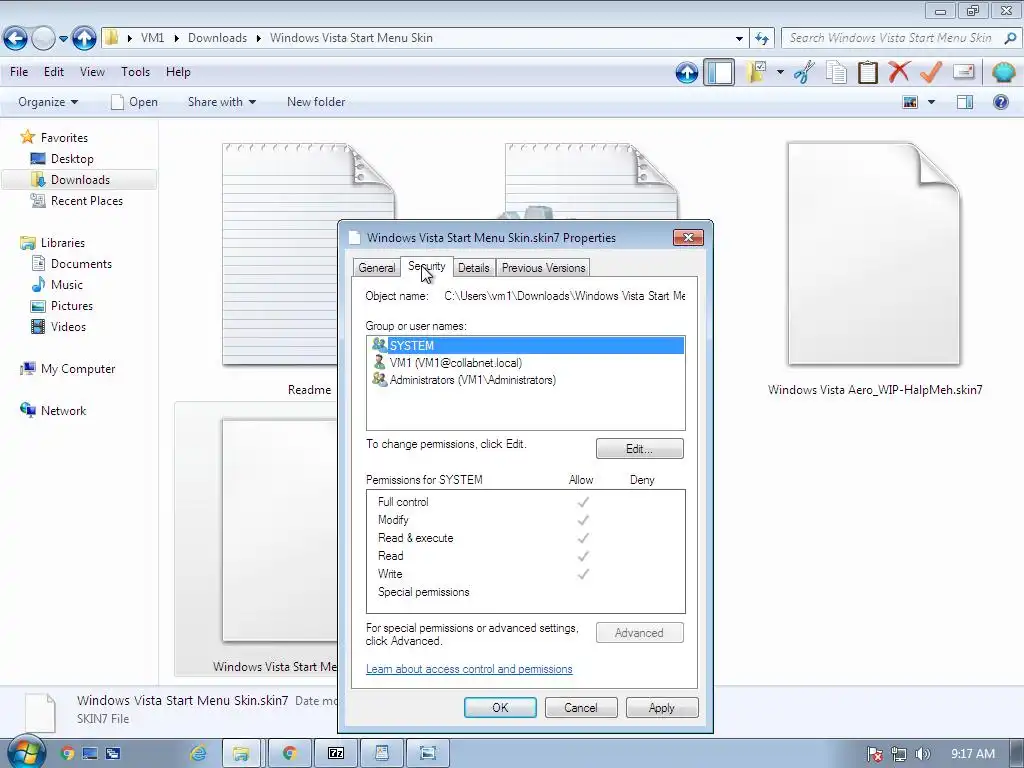This screenshot has height=768, width=1024.
Task: Click the red X Delete icon
Action: (899, 71)
